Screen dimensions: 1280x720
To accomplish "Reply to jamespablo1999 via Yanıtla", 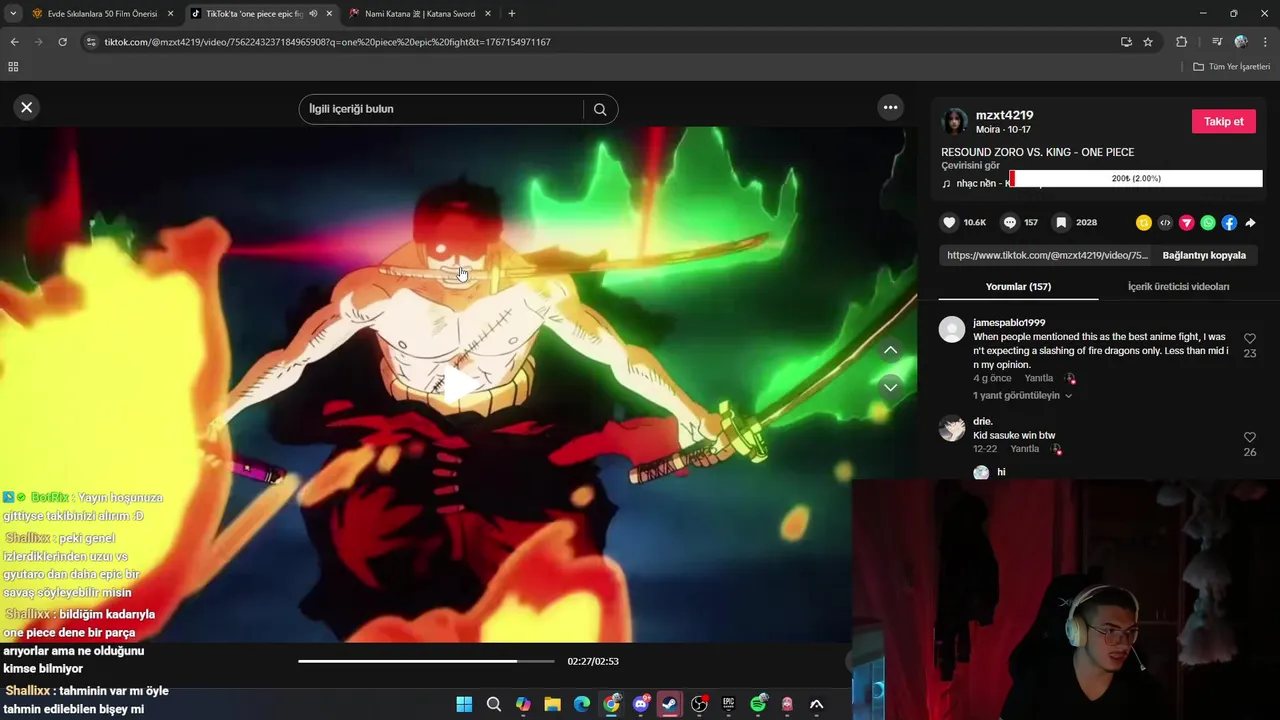I will [x=1039, y=378].
